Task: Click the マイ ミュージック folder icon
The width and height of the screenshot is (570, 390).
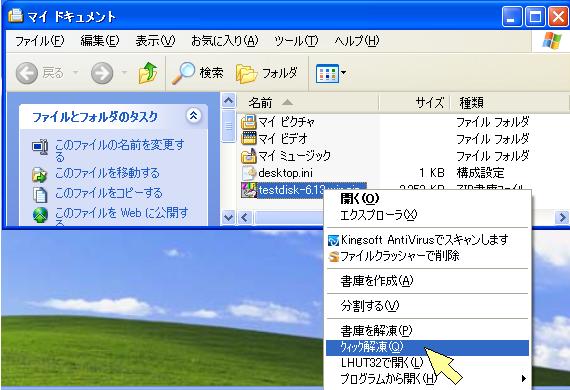Action: coord(249,156)
